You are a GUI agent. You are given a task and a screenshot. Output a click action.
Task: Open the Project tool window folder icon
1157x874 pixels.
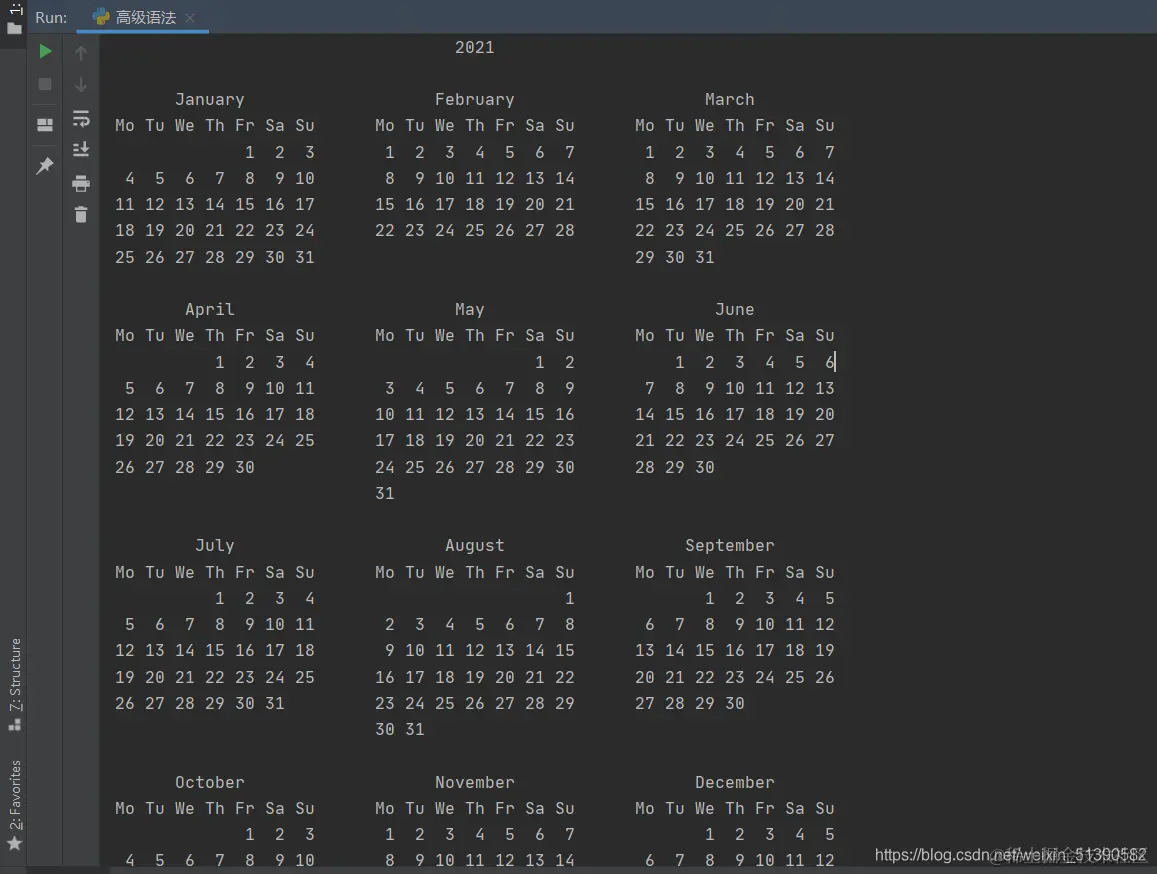click(14, 28)
